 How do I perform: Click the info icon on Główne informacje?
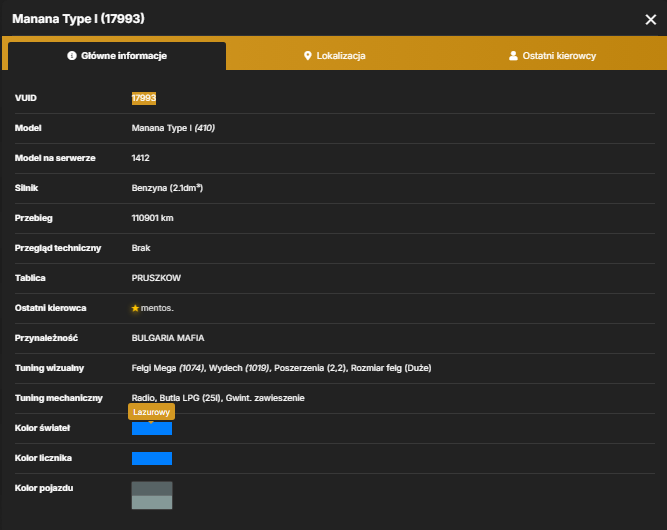[x=72, y=56]
